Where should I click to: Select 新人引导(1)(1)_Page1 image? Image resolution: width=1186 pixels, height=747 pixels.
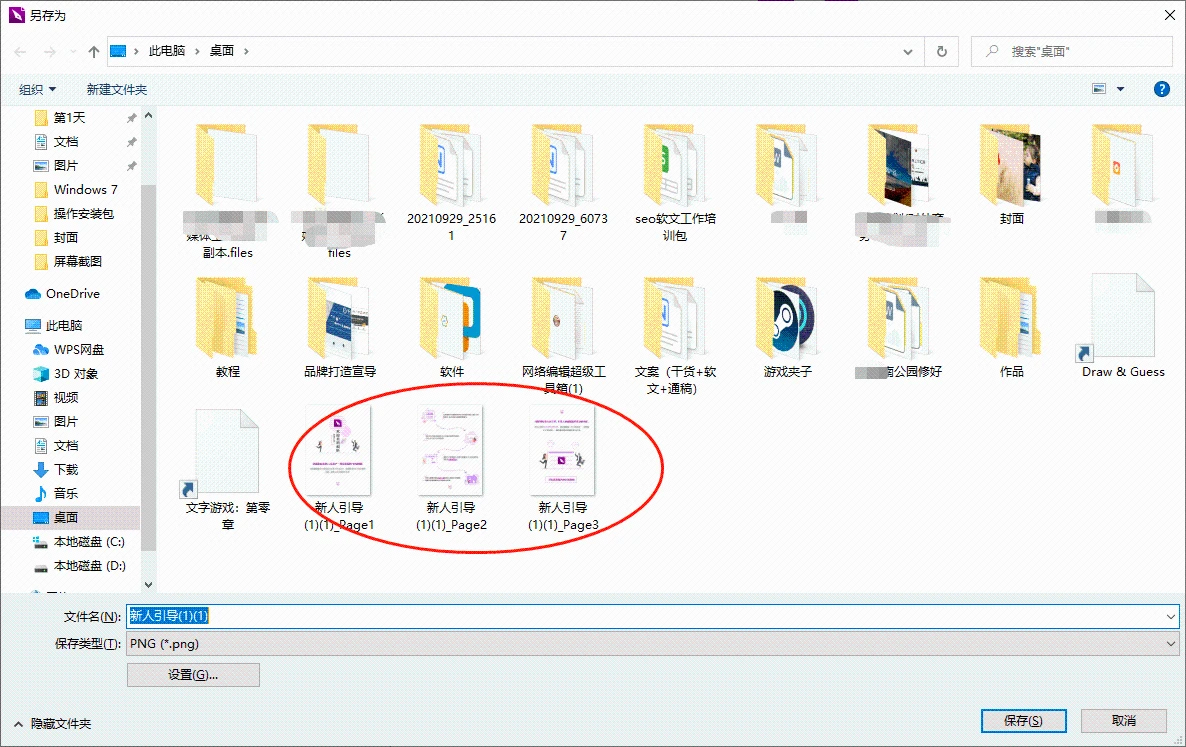pos(339,468)
